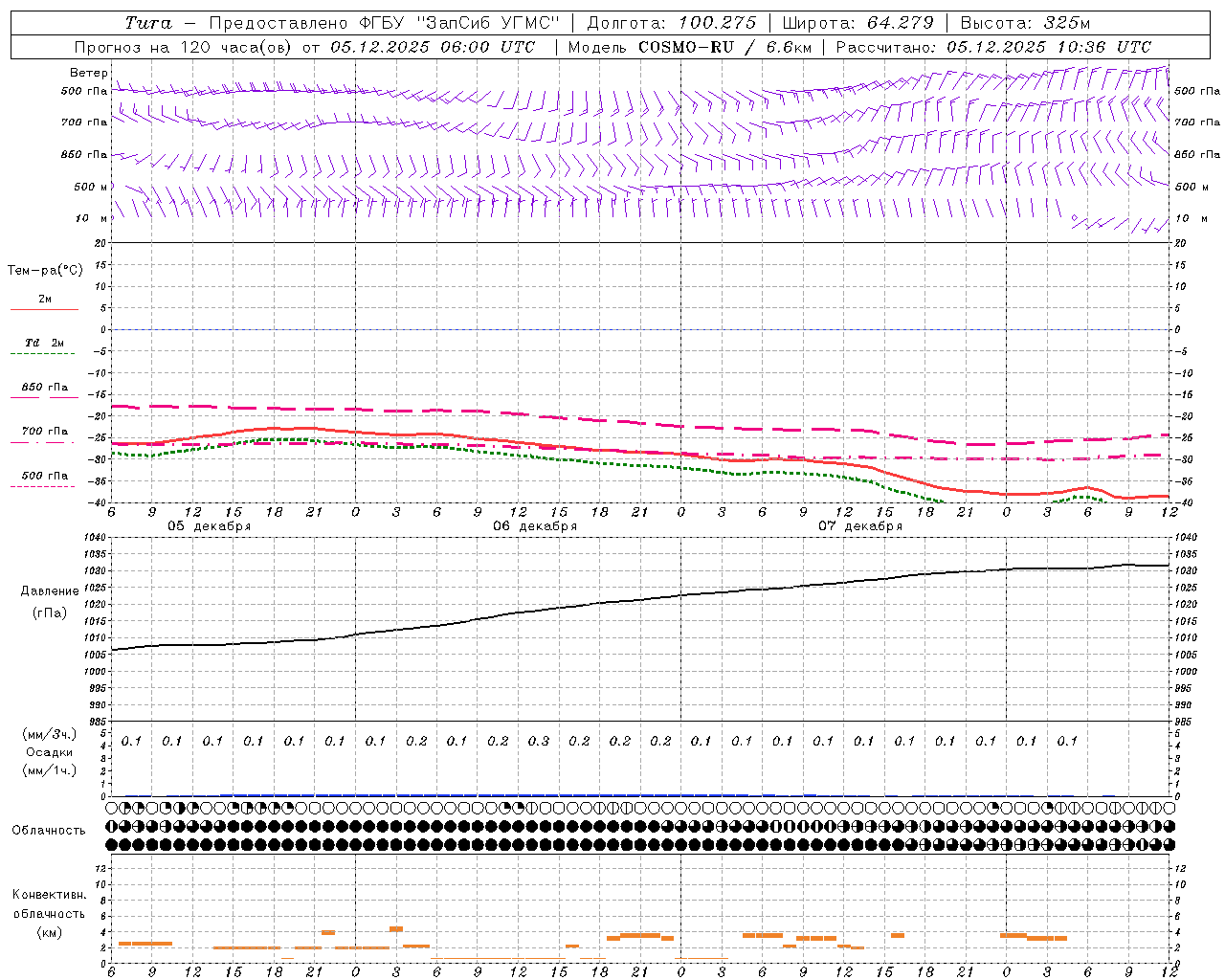Click the "06 декабря" date label
The width and height of the screenshot is (1225, 980).
pyautogui.click(x=535, y=526)
